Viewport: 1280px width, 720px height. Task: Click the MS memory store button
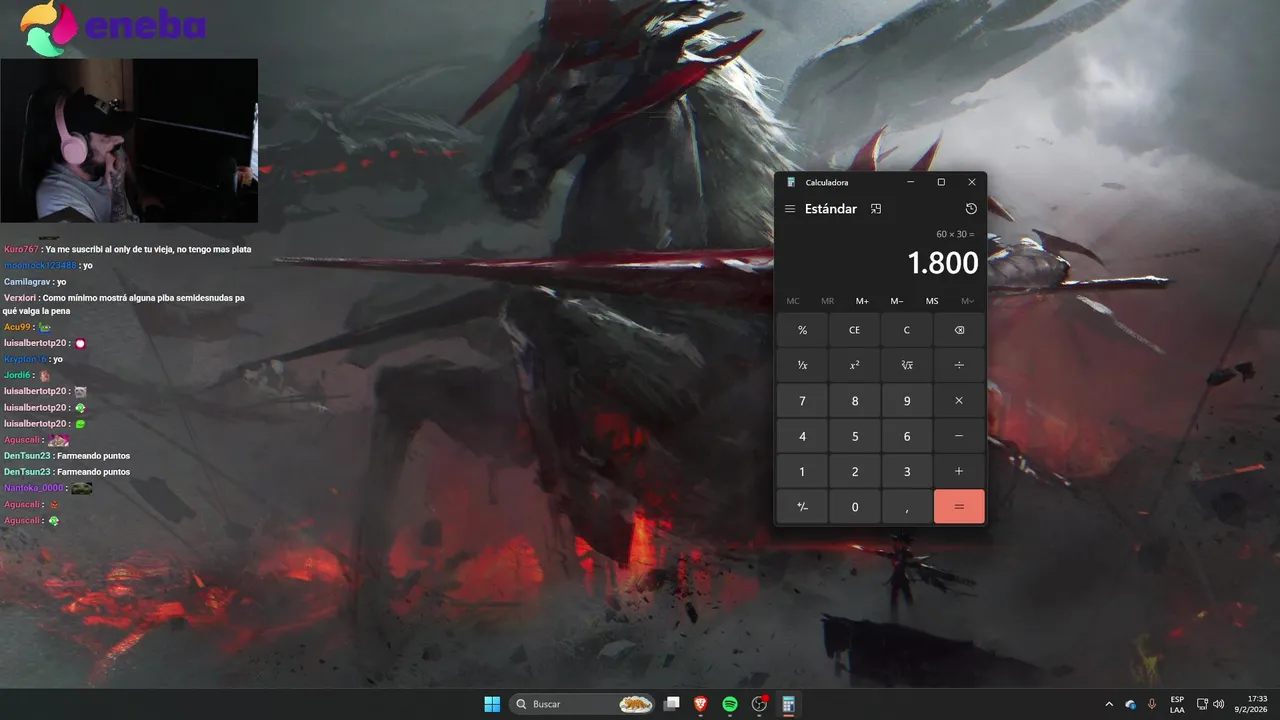point(932,301)
